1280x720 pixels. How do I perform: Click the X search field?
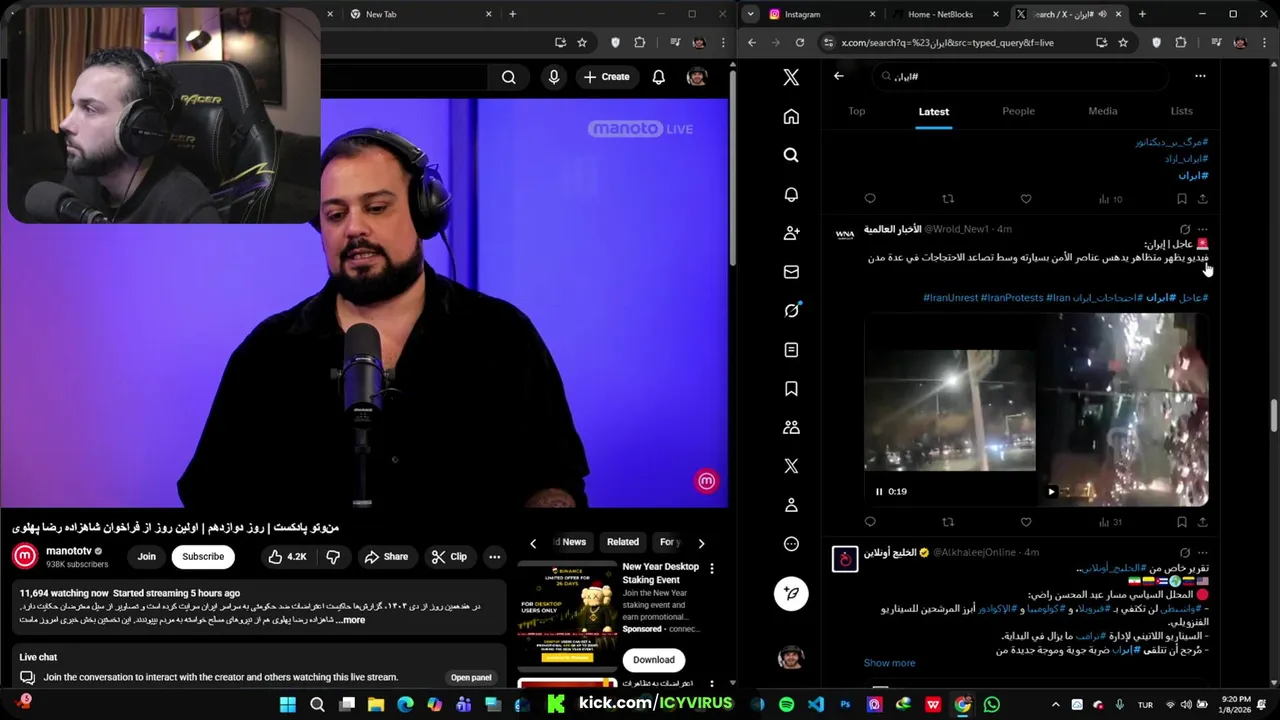click(x=1020, y=76)
